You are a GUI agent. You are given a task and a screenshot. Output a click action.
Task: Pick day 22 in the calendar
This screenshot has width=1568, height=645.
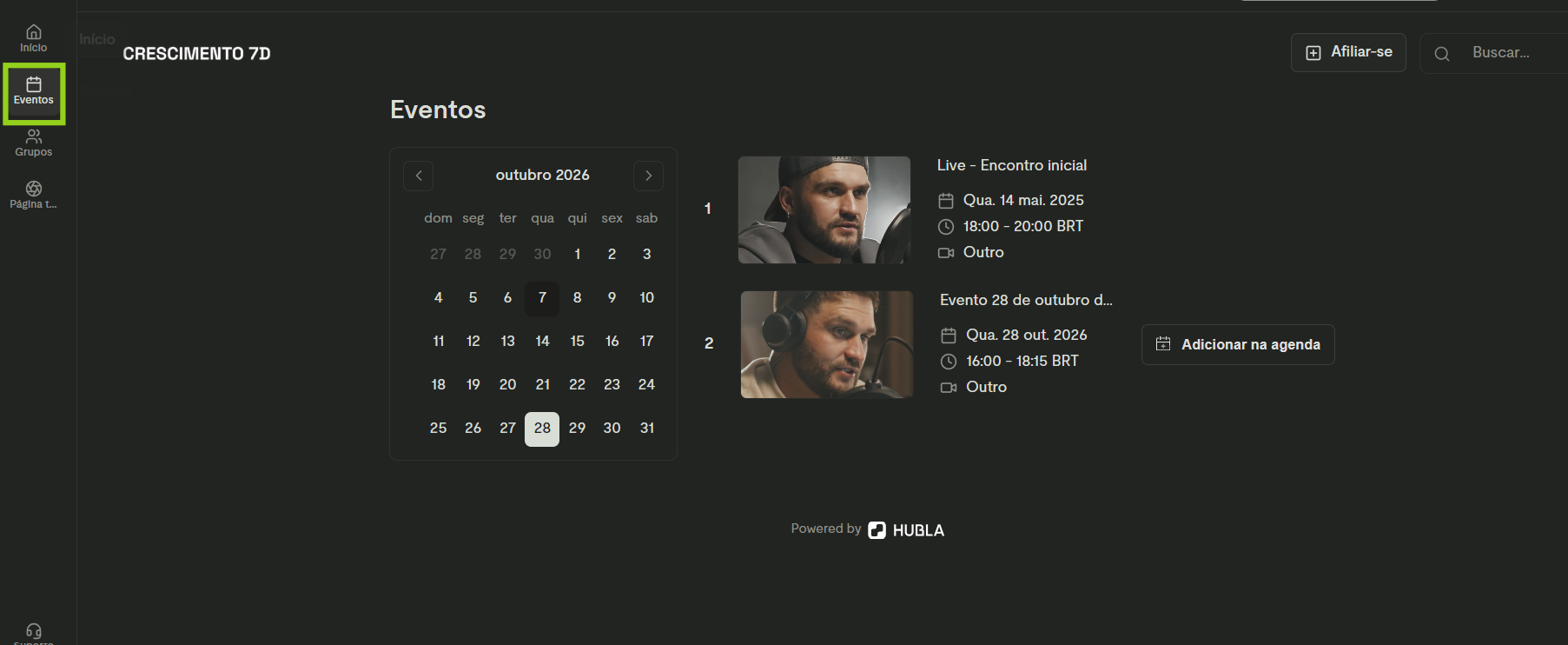tap(577, 385)
